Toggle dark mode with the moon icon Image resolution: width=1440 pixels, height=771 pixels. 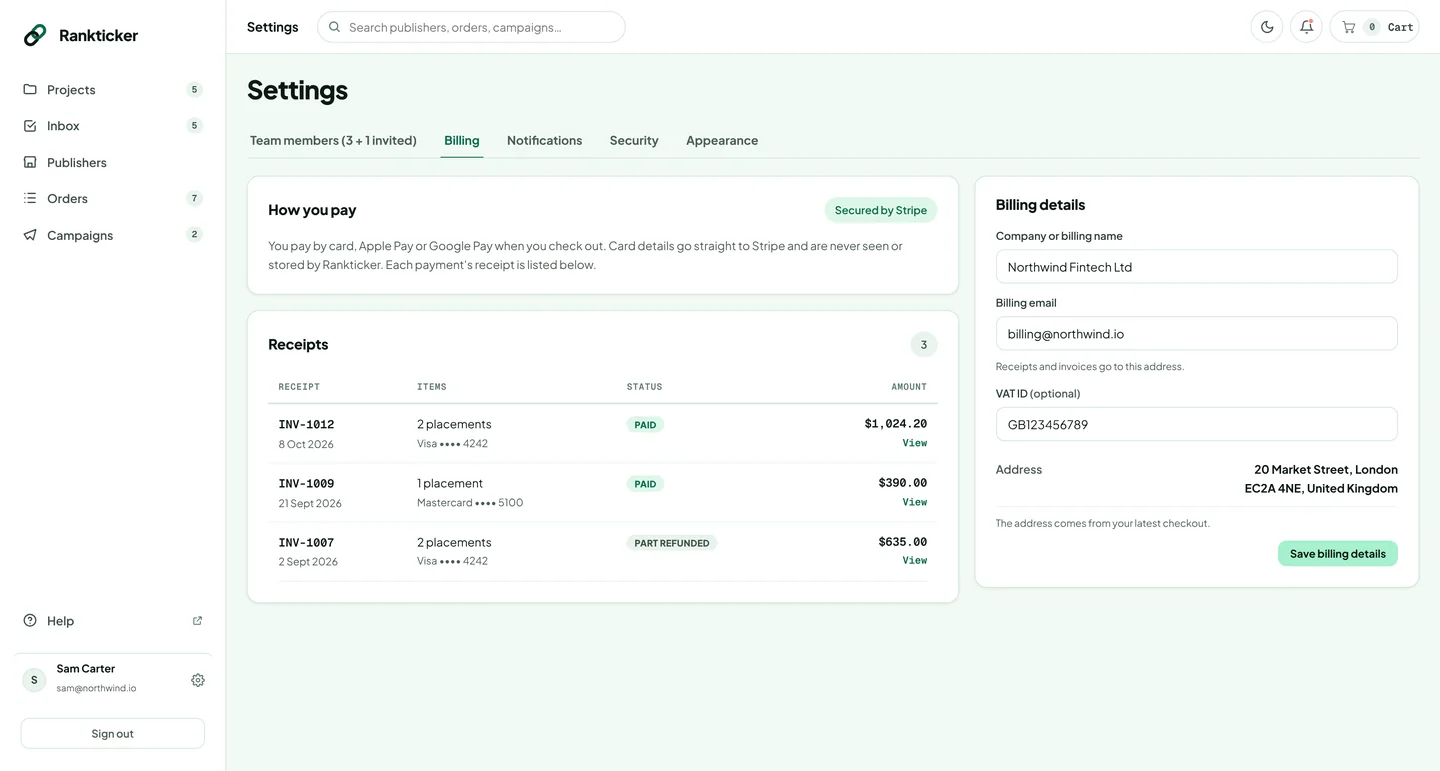click(1267, 27)
